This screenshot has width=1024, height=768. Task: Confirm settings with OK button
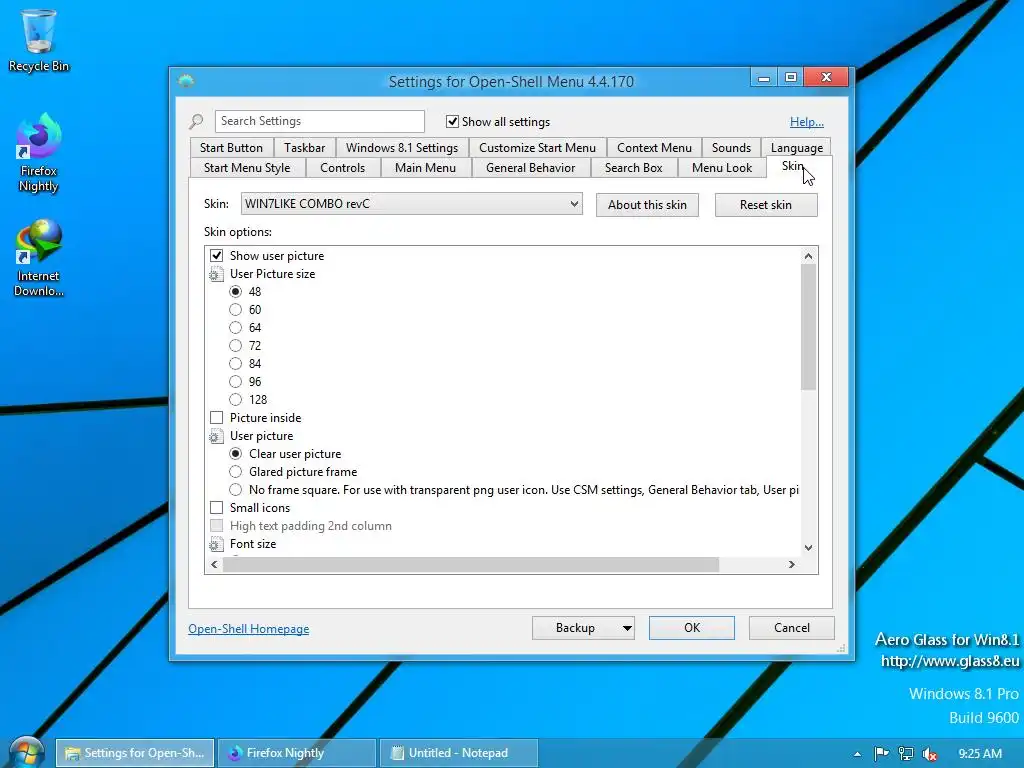click(x=692, y=628)
